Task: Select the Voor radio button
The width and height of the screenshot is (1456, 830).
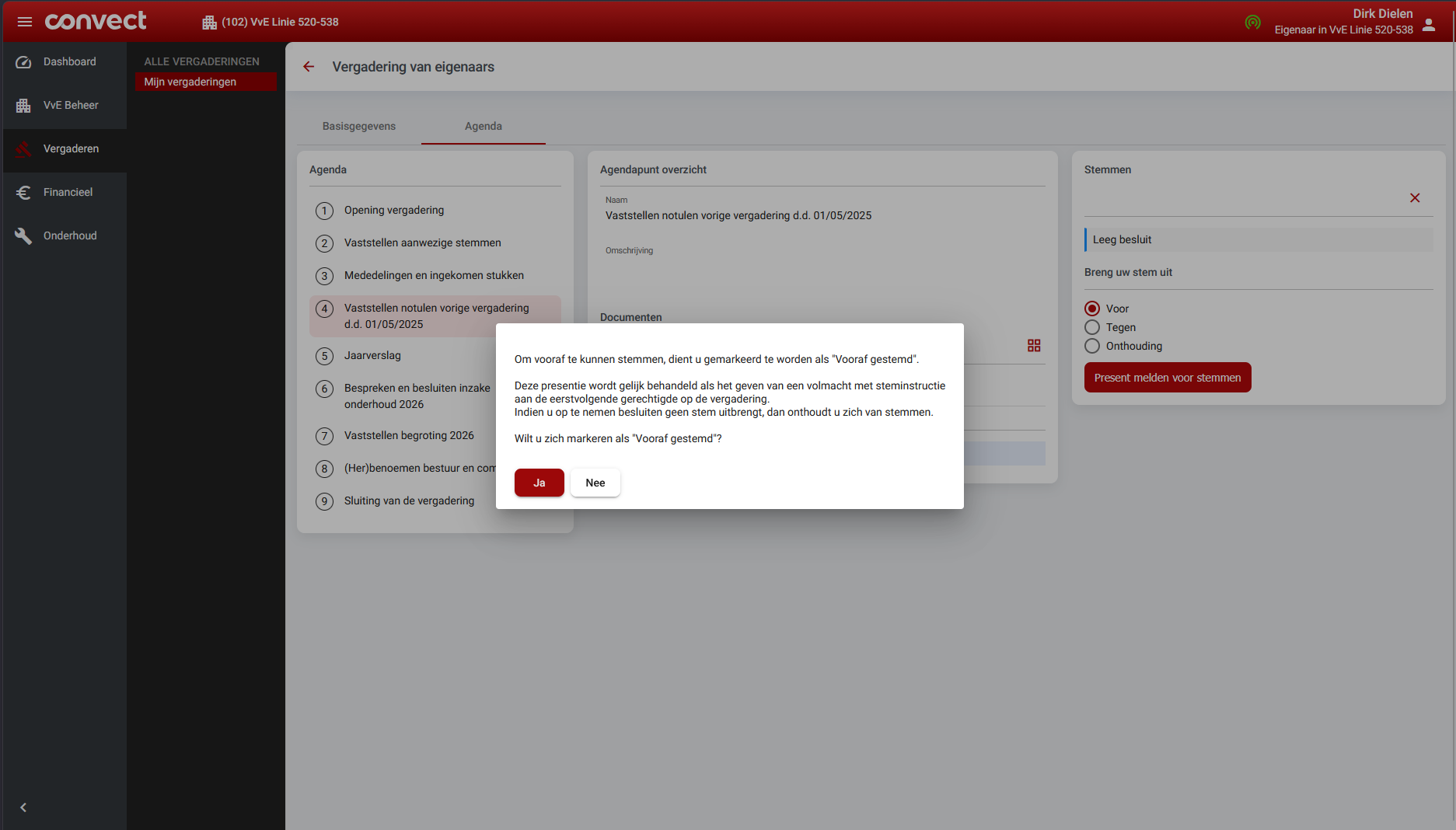Action: [x=1092, y=309]
